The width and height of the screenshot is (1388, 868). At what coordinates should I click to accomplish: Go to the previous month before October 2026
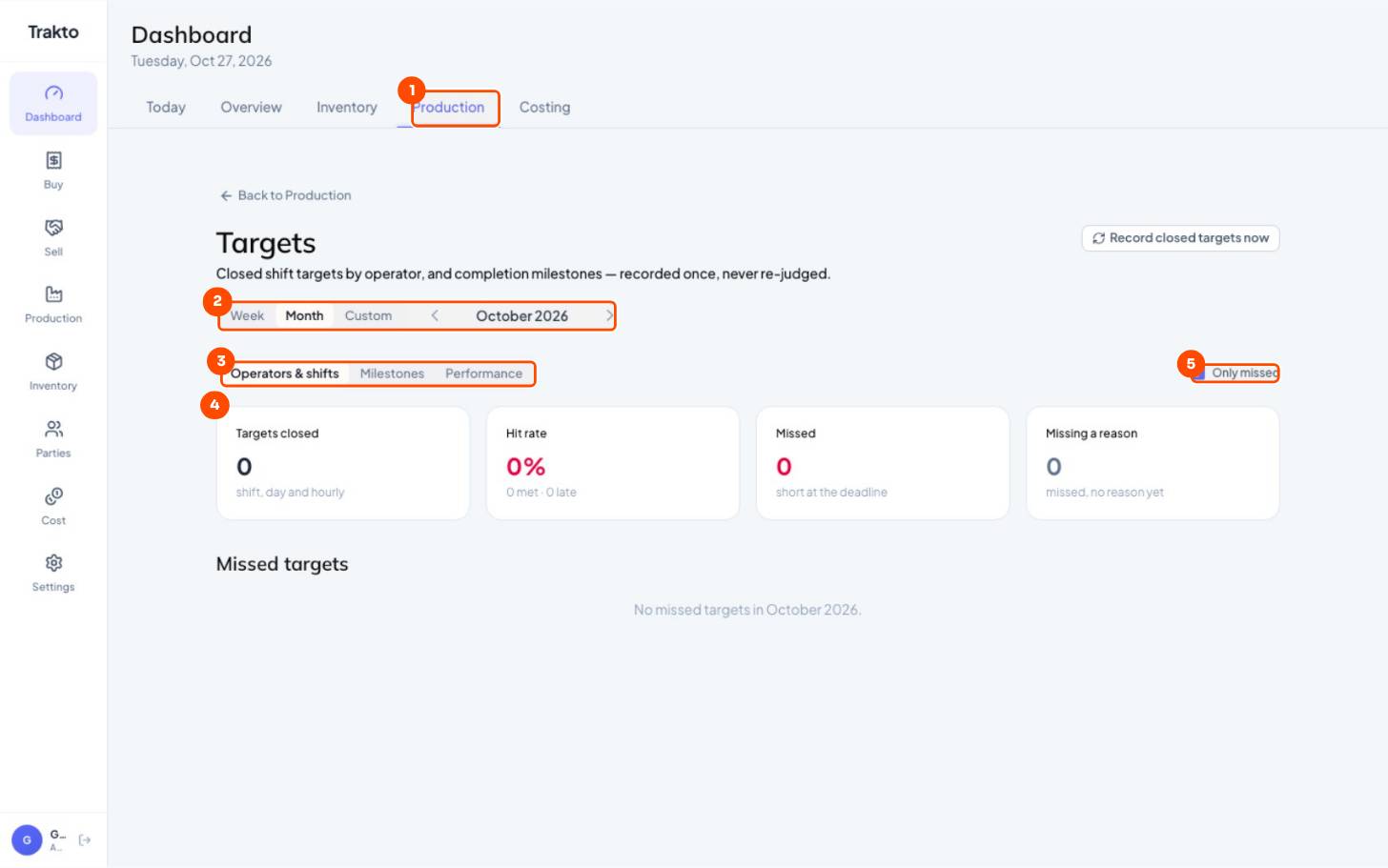pyautogui.click(x=435, y=316)
